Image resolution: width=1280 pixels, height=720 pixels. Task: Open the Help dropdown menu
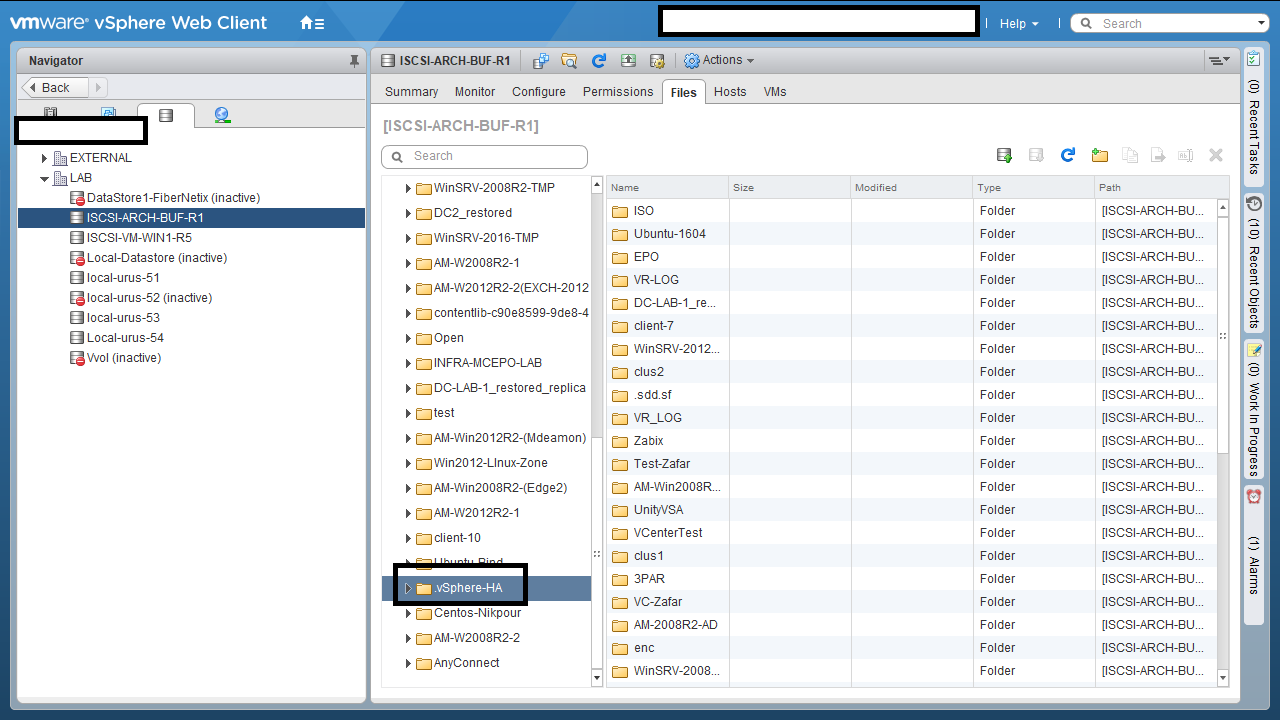click(1018, 23)
